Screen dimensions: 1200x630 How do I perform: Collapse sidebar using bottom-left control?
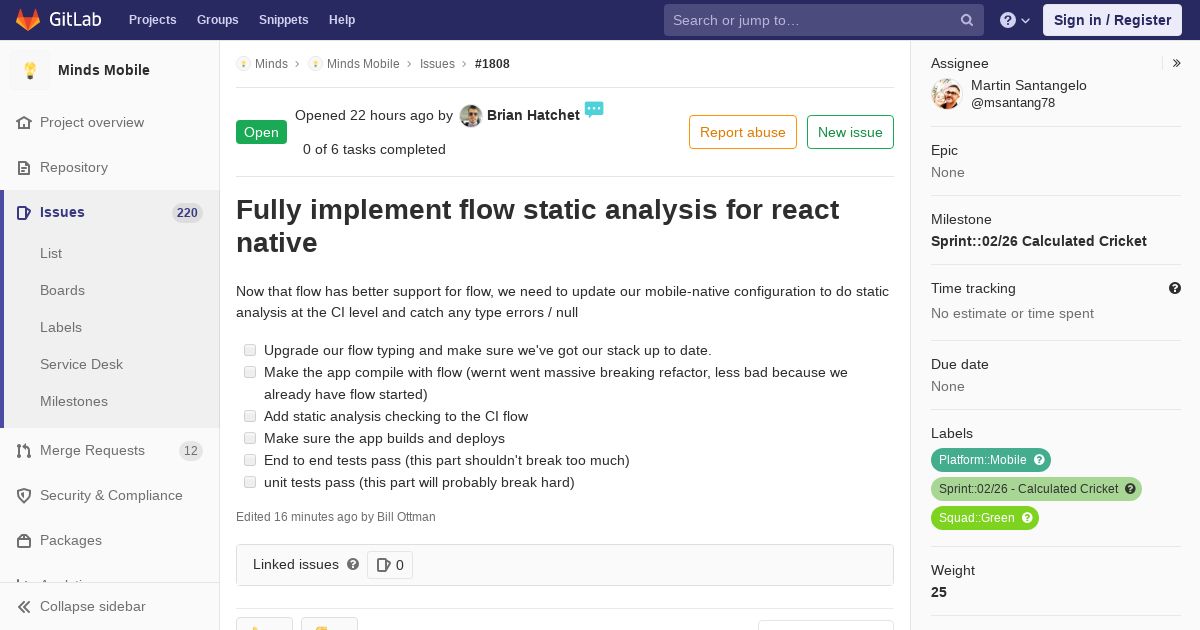pos(82,606)
